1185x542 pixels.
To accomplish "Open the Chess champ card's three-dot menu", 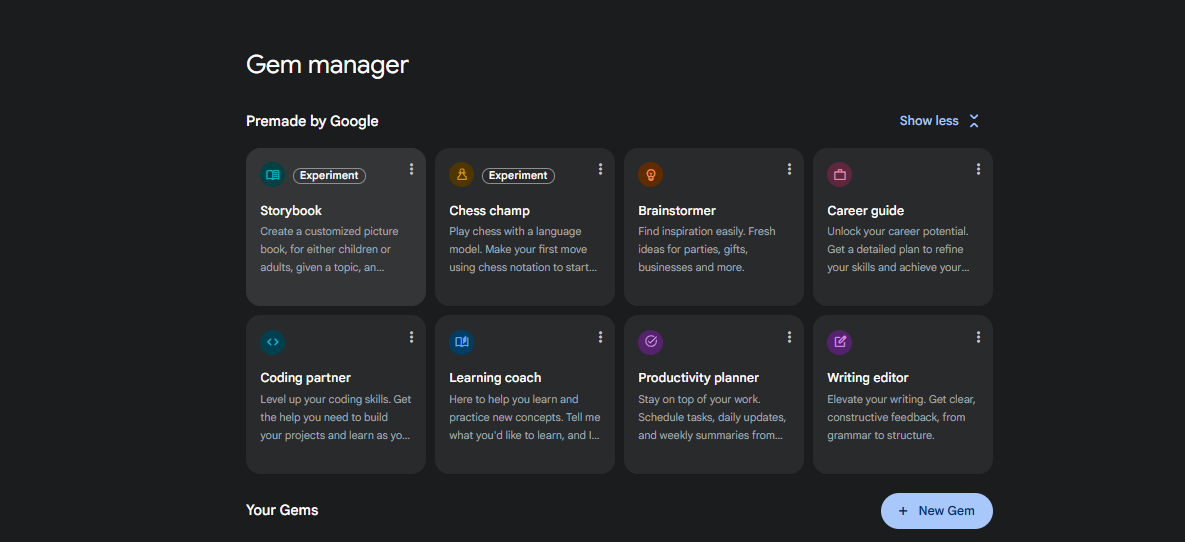I will pyautogui.click(x=600, y=169).
